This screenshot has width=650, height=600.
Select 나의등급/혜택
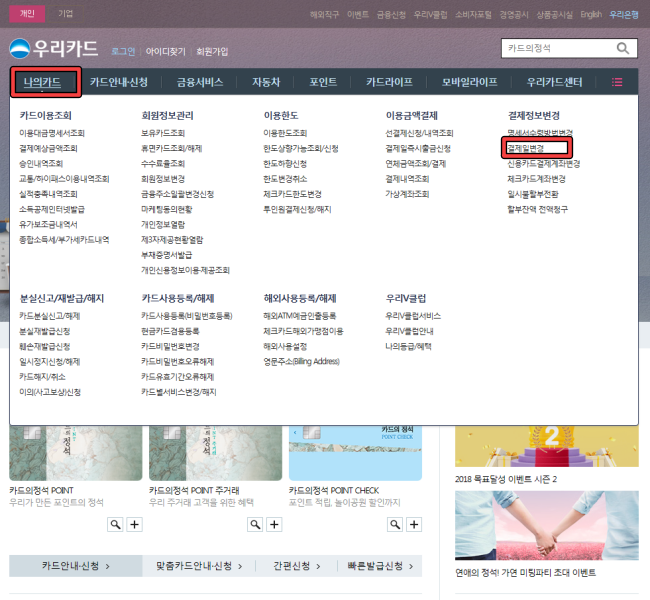coord(408,347)
